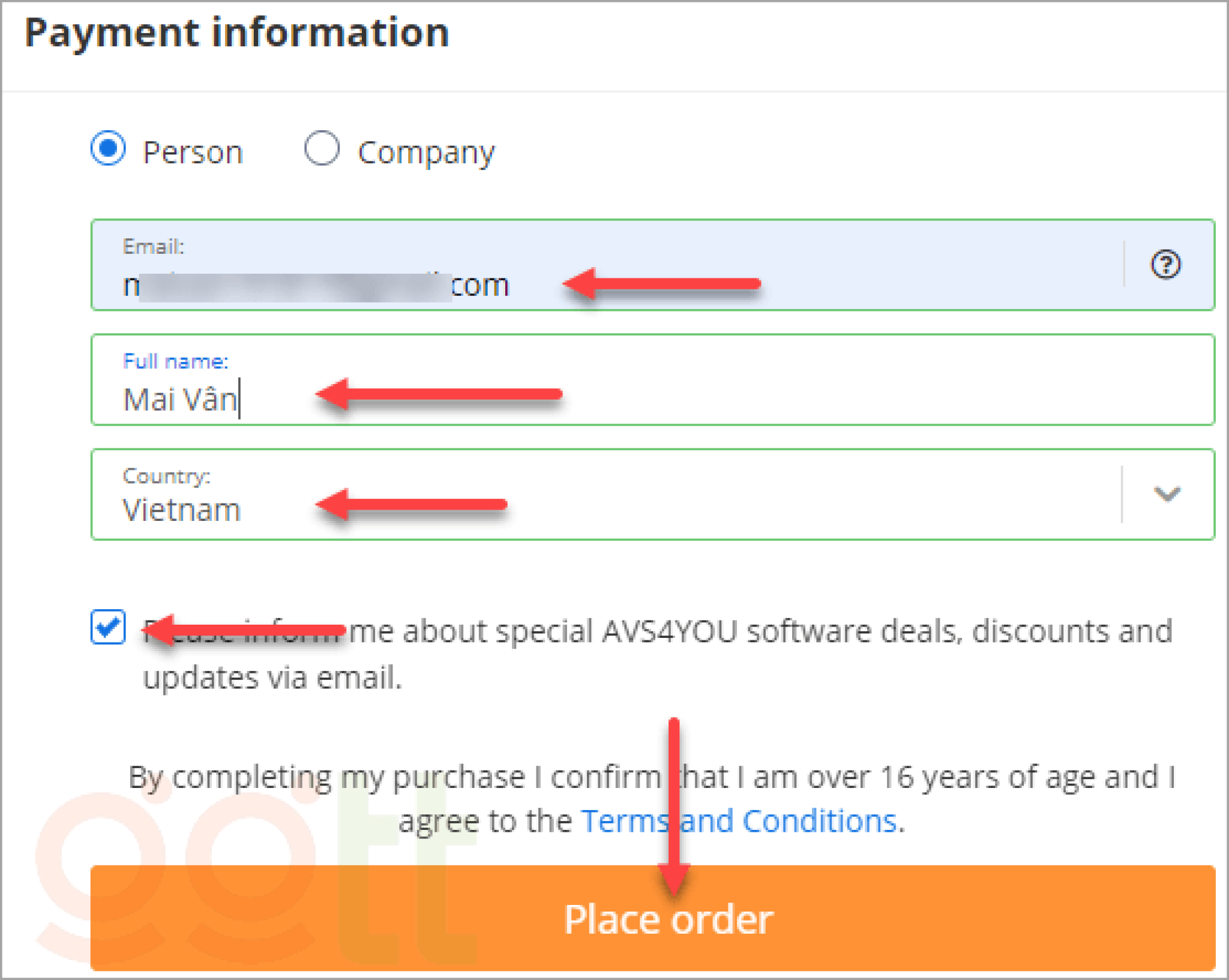Select the Person radio button
This screenshot has height=980, width=1229.
click(109, 148)
